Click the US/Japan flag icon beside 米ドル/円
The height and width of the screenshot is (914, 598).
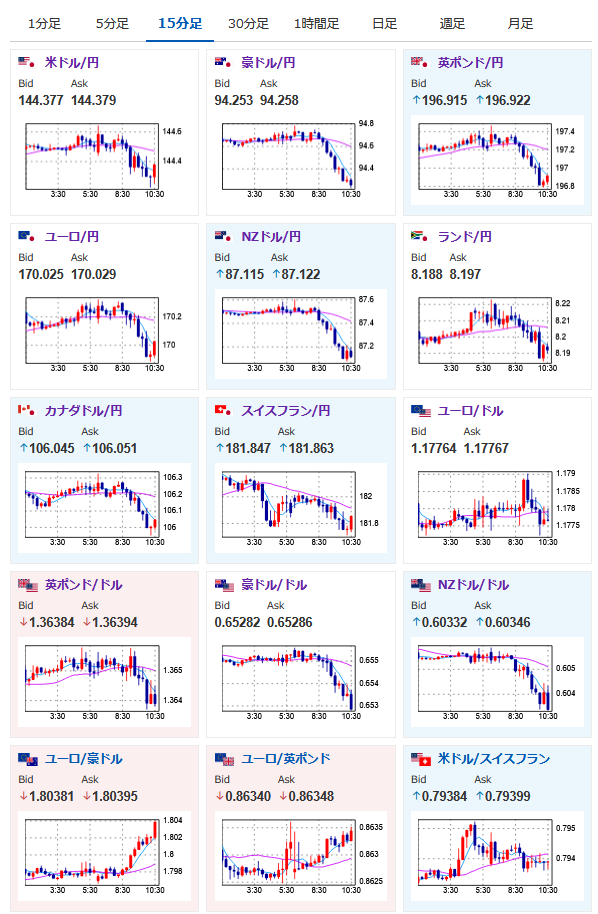(26, 62)
